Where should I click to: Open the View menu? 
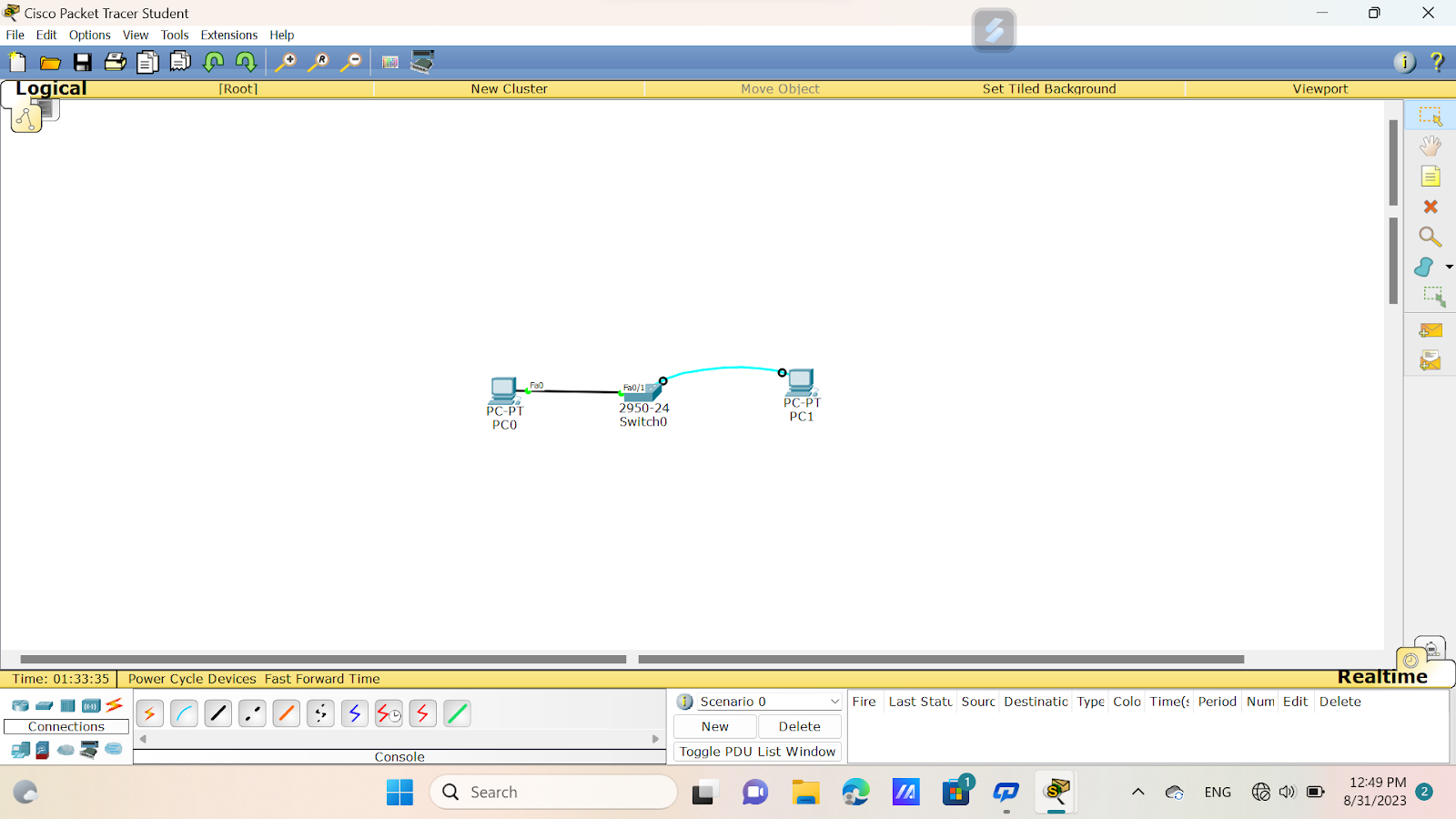pyautogui.click(x=136, y=35)
